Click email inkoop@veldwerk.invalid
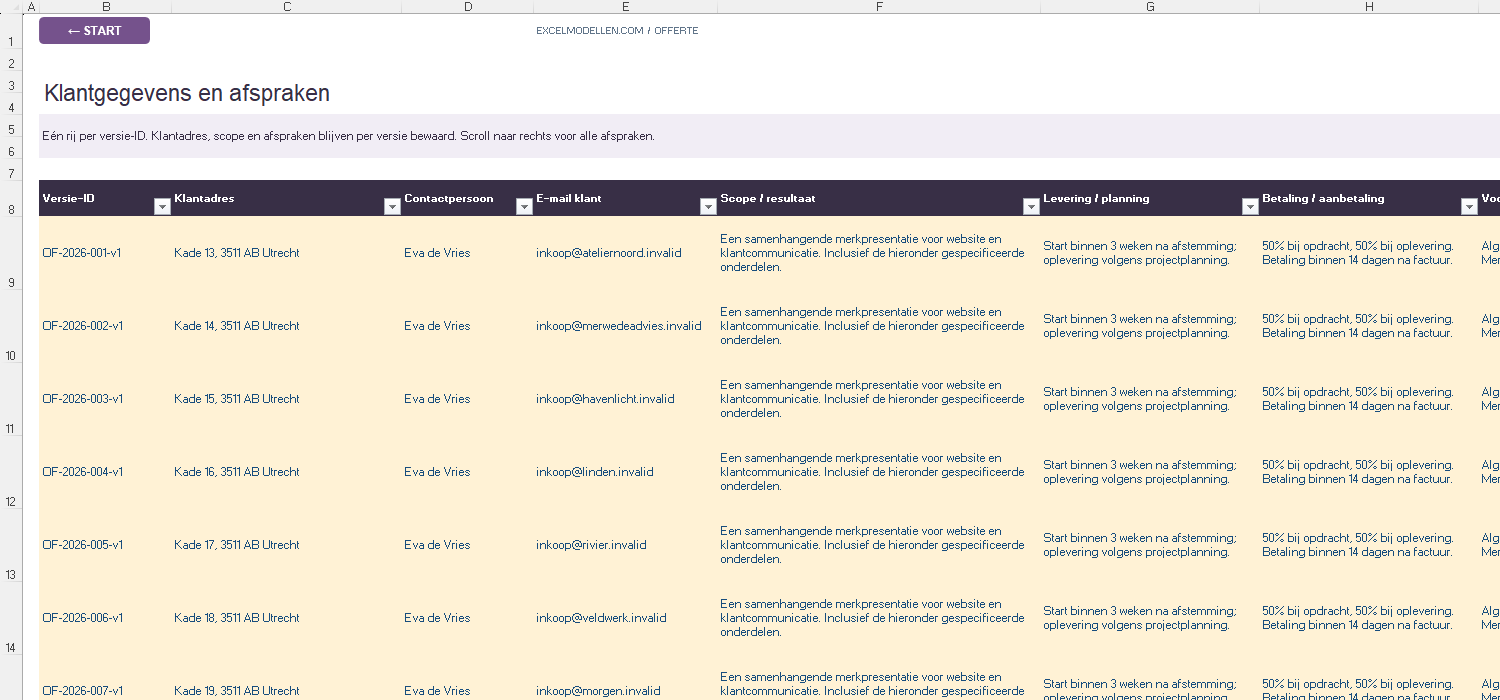The width and height of the screenshot is (1500, 700). 603,618
